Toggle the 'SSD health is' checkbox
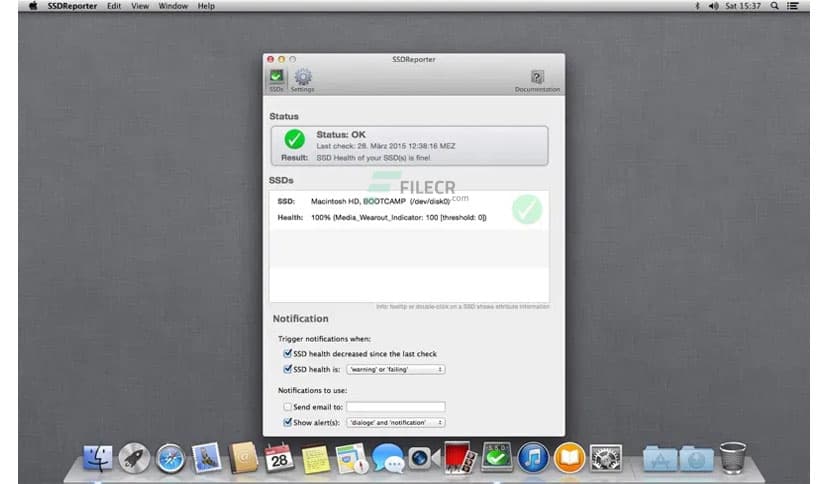The height and width of the screenshot is (484, 836). click(288, 368)
